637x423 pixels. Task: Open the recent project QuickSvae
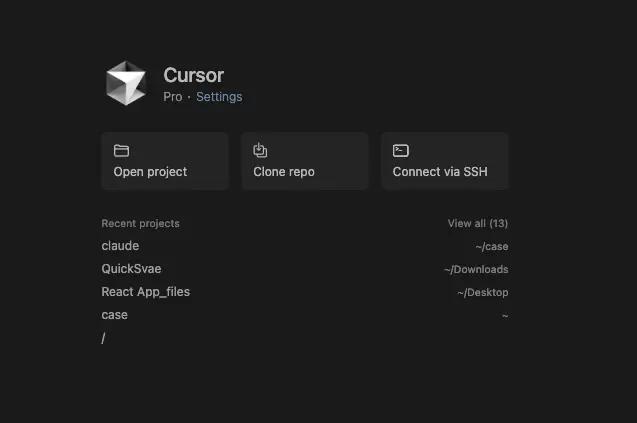coord(131,269)
